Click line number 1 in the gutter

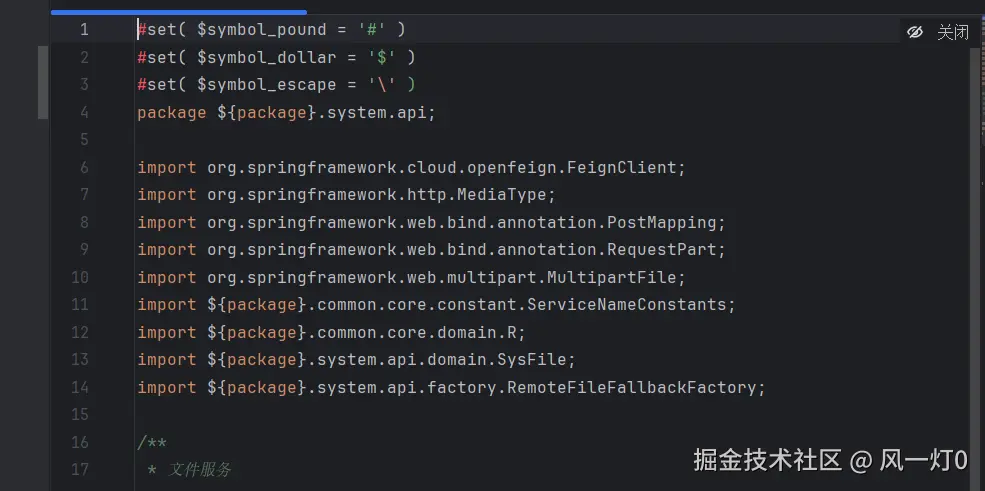tap(84, 30)
